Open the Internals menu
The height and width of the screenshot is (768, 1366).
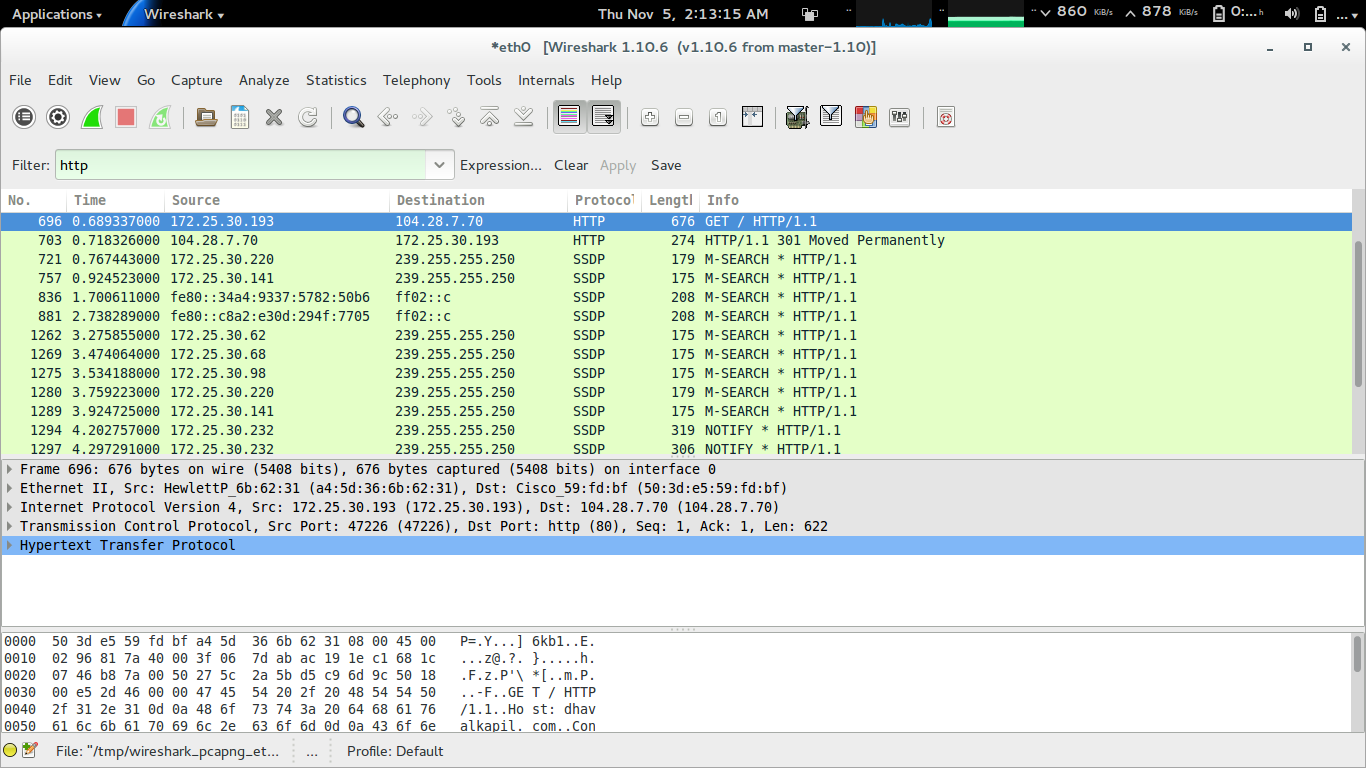546,80
